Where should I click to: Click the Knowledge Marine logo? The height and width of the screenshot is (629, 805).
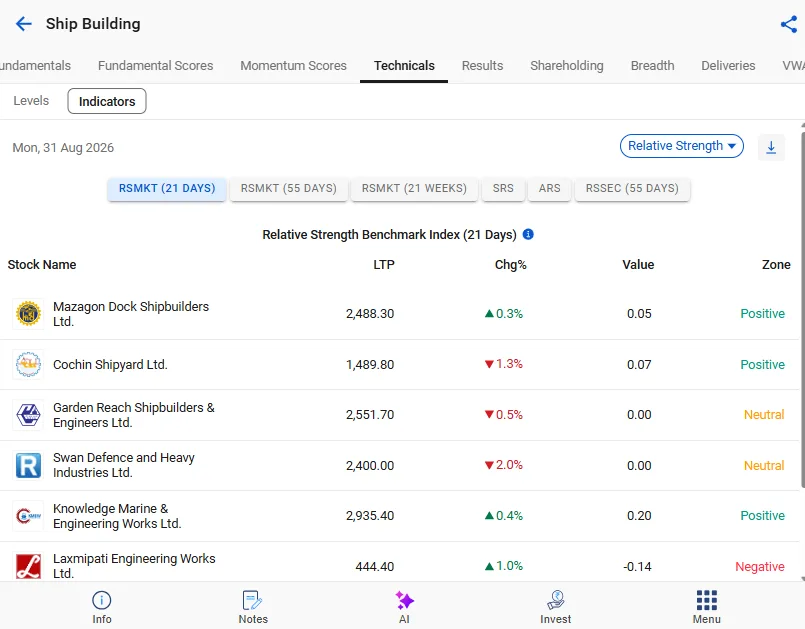28,516
